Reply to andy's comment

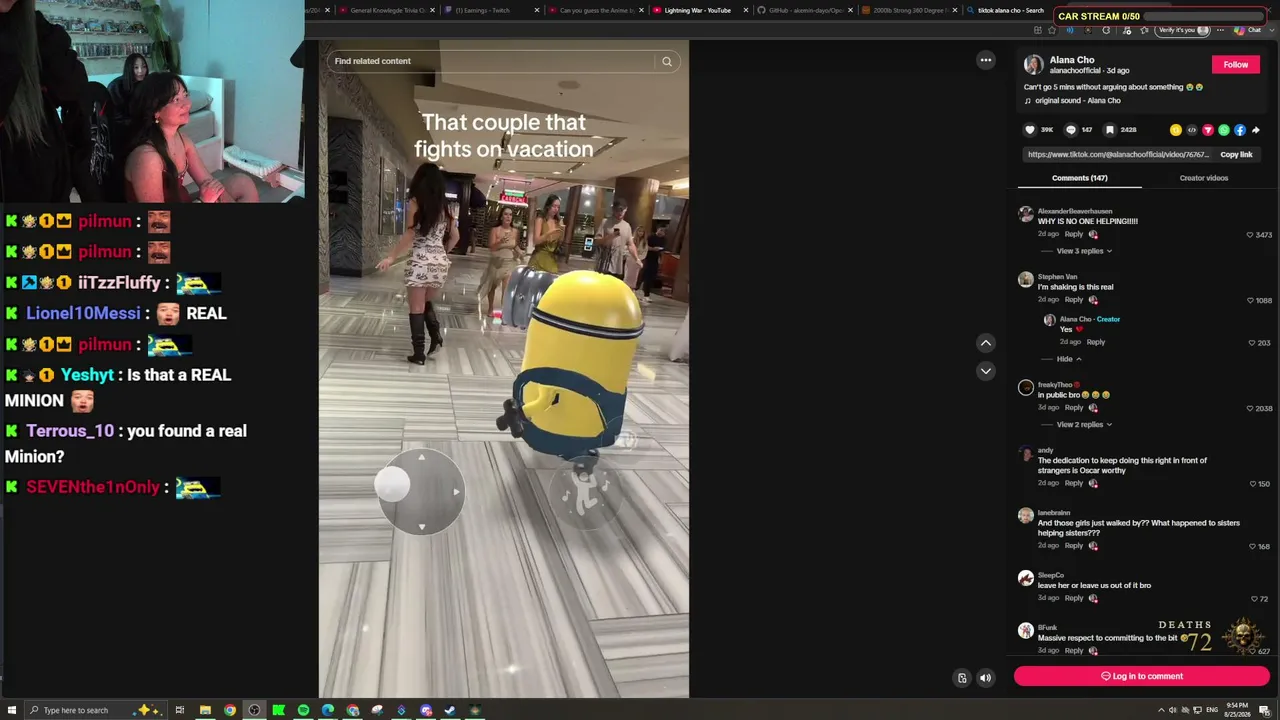click(1074, 483)
